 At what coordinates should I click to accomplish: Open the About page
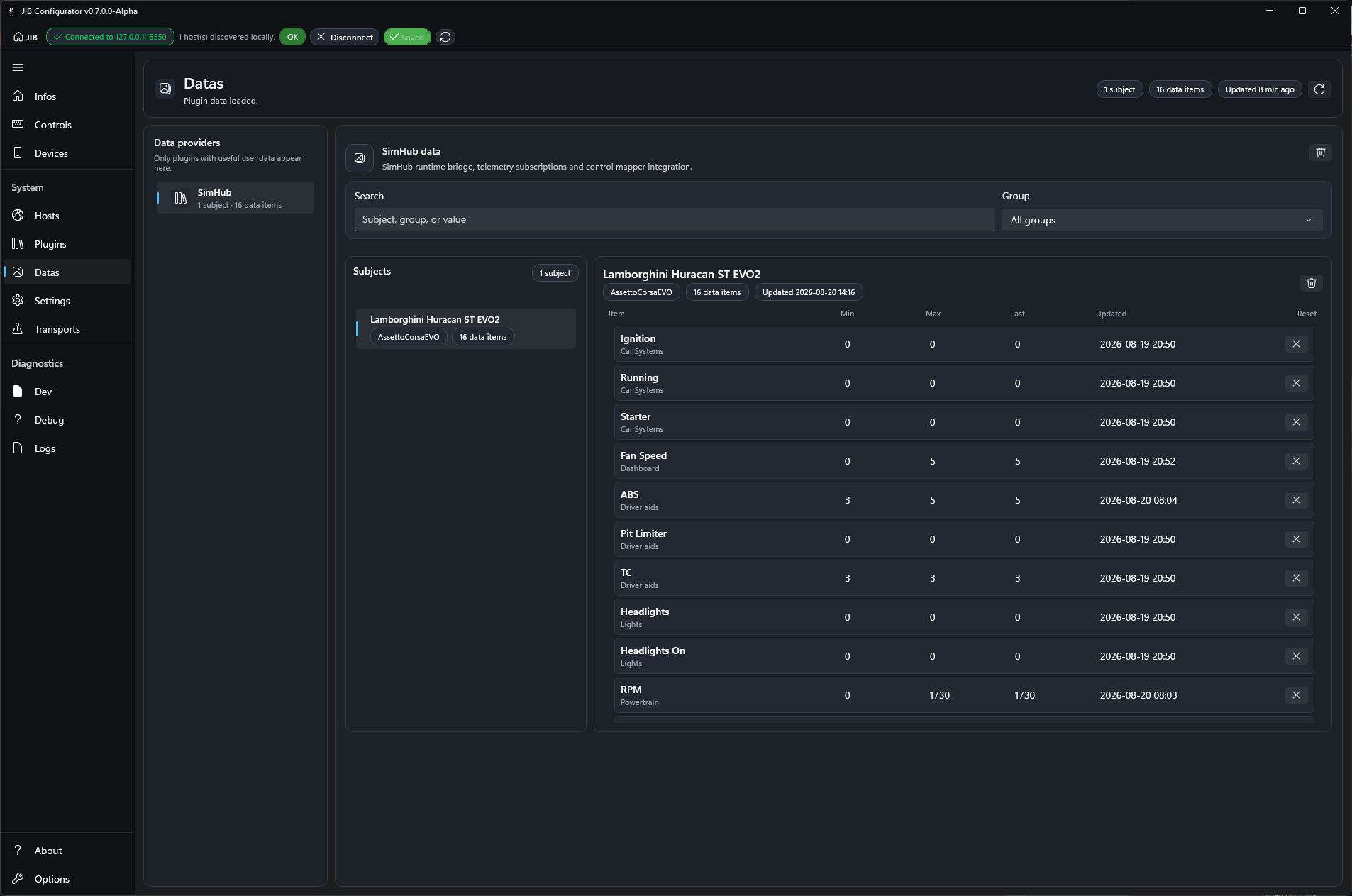coord(67,851)
